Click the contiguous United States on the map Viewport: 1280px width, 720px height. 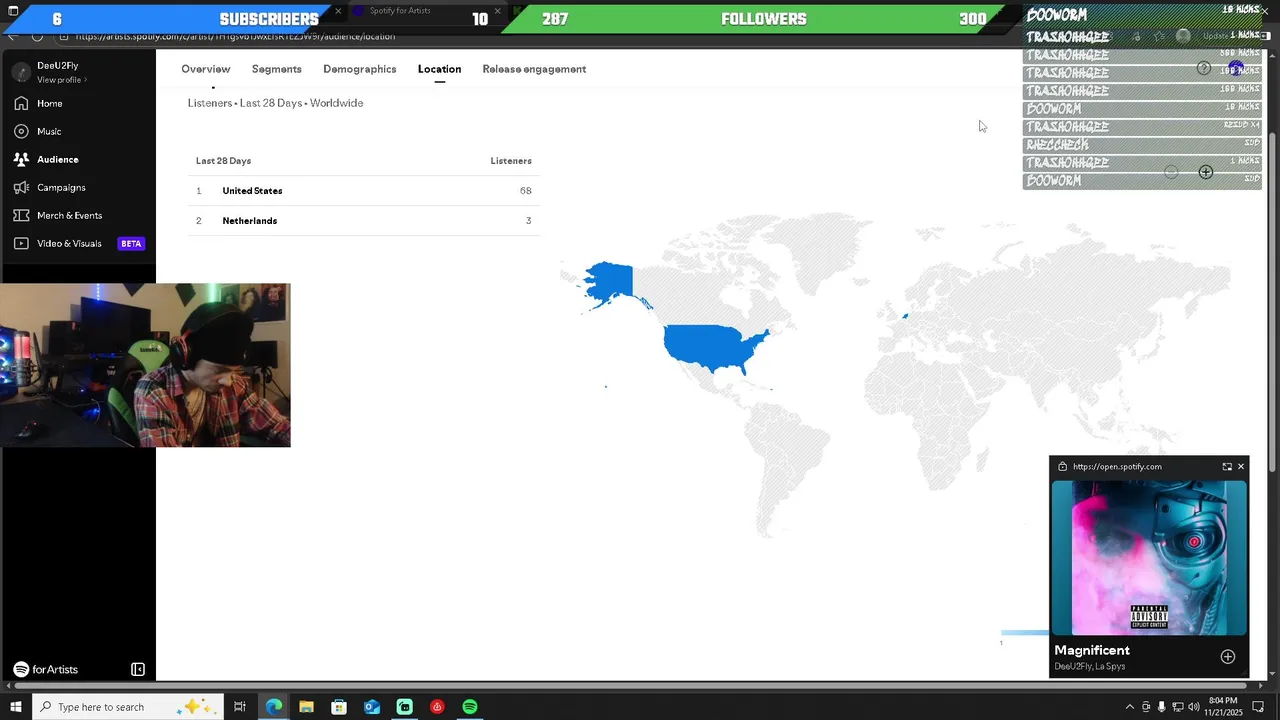[710, 347]
